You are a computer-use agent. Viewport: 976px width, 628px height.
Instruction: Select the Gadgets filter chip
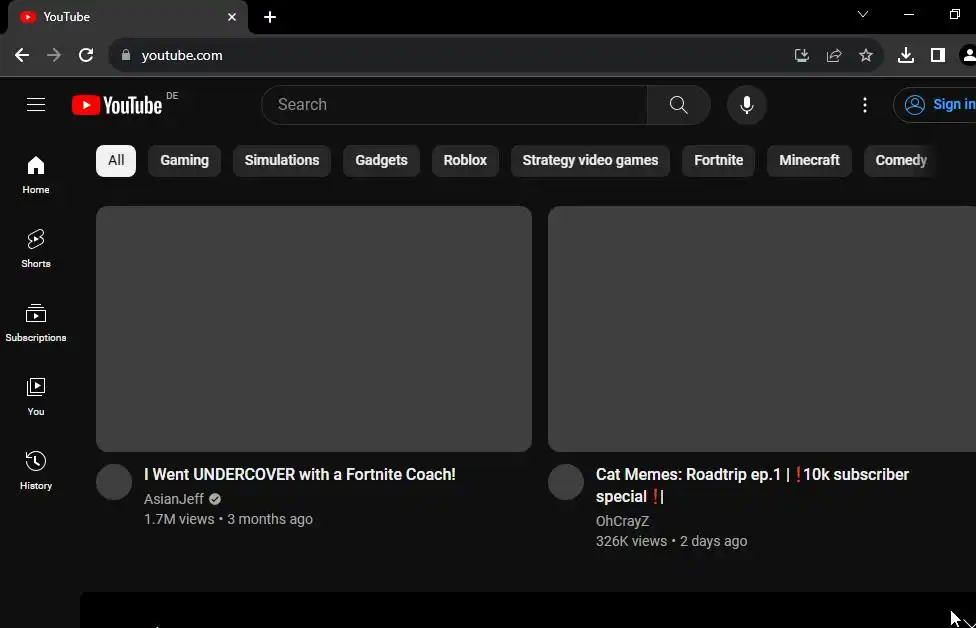[381, 161]
